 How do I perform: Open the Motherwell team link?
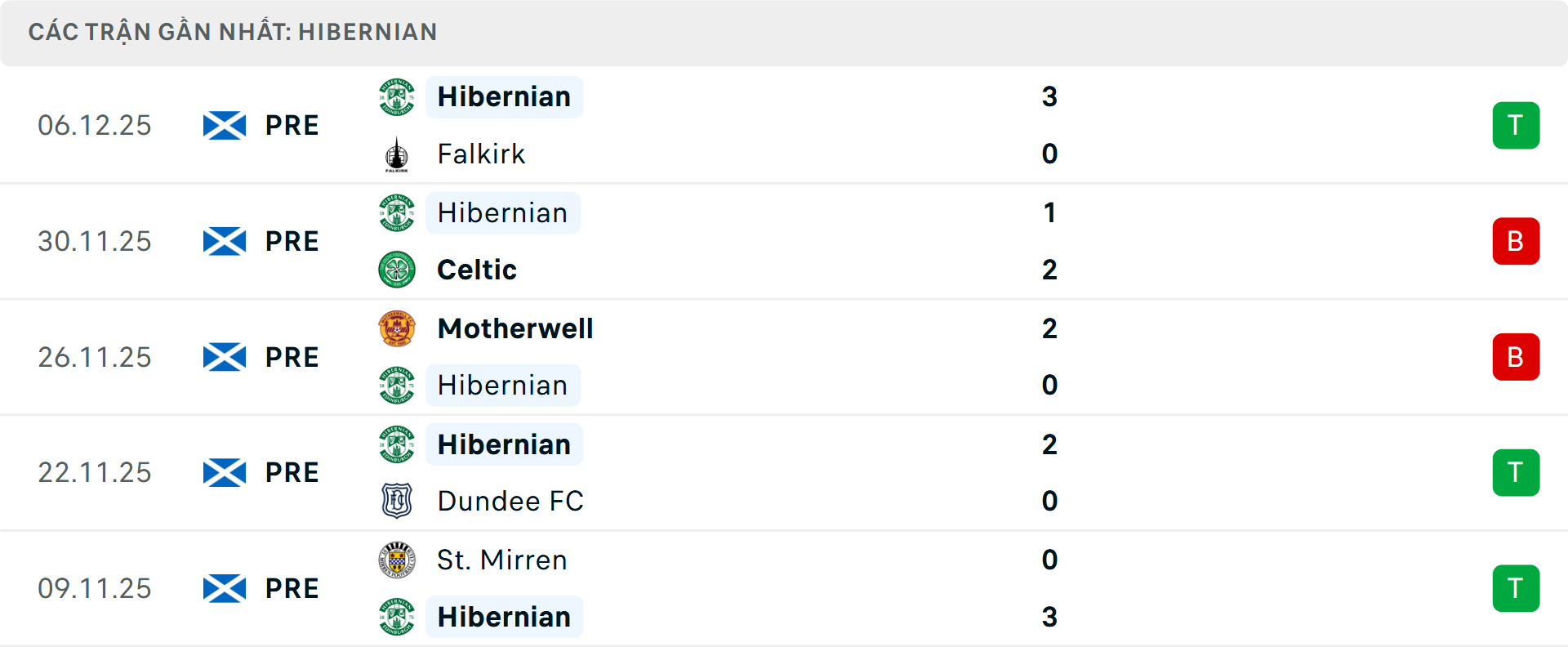pos(515,328)
